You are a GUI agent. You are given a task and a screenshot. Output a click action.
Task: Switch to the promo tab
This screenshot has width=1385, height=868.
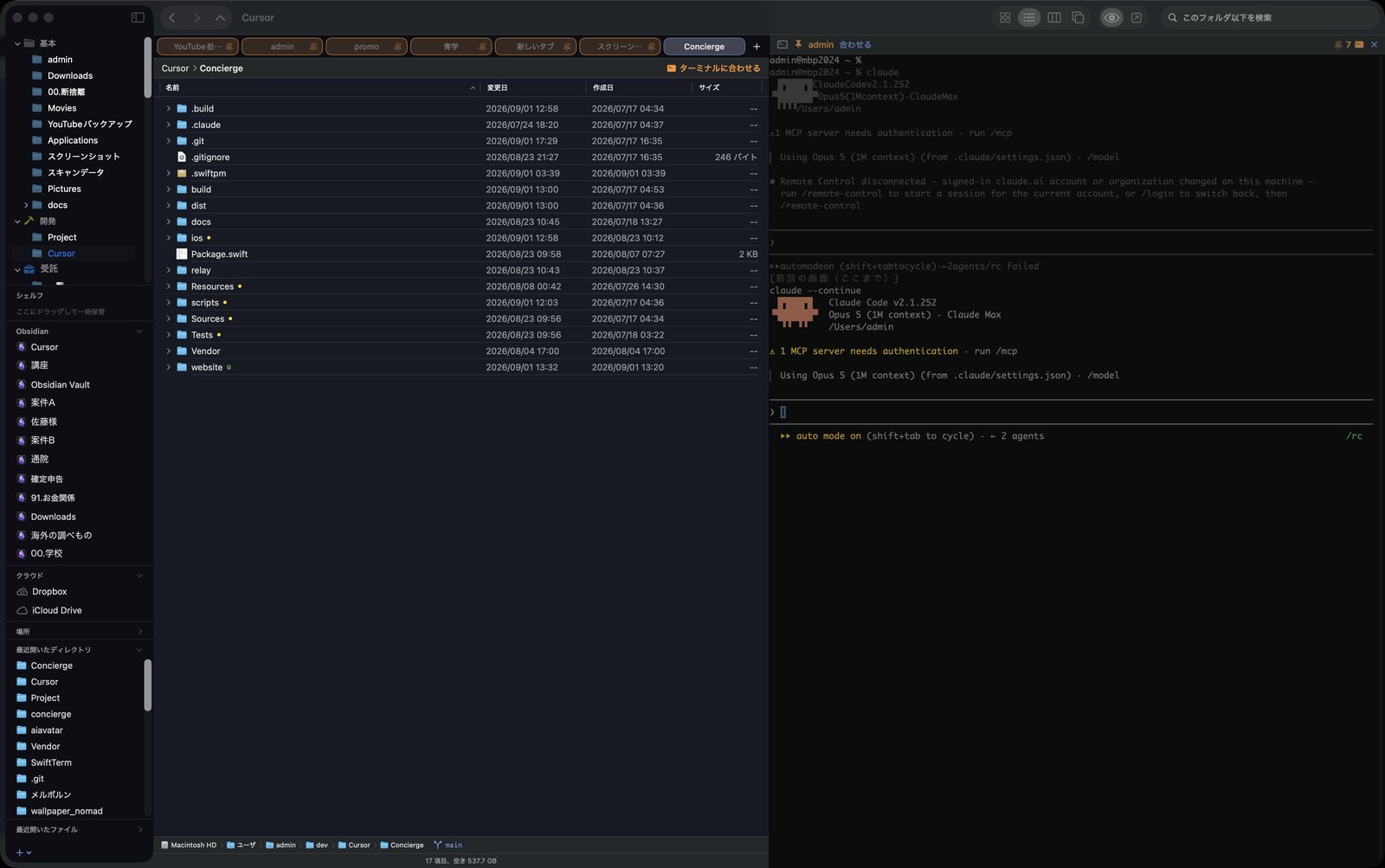coord(366,47)
